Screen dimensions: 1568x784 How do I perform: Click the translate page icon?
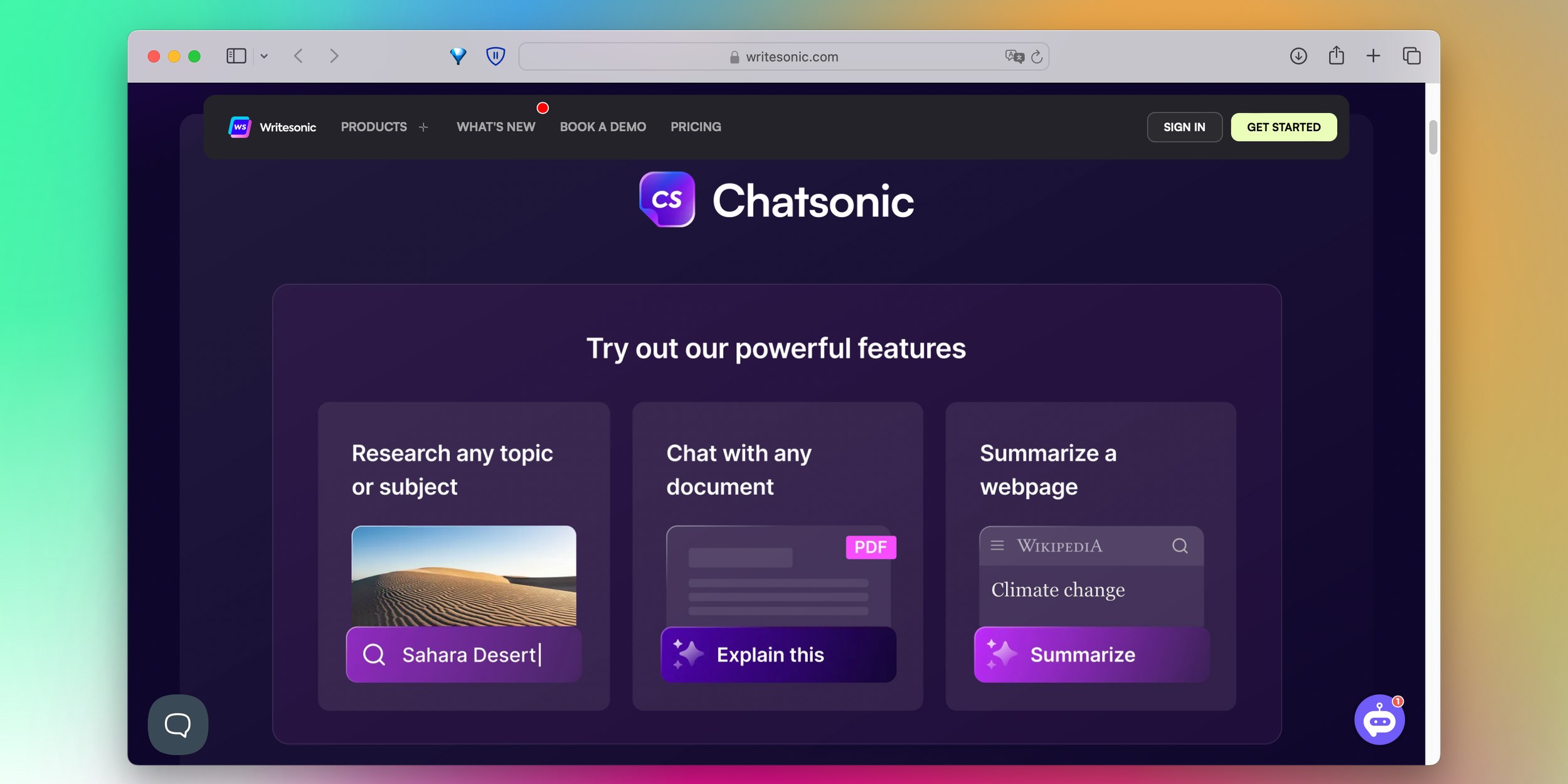coord(1014,56)
